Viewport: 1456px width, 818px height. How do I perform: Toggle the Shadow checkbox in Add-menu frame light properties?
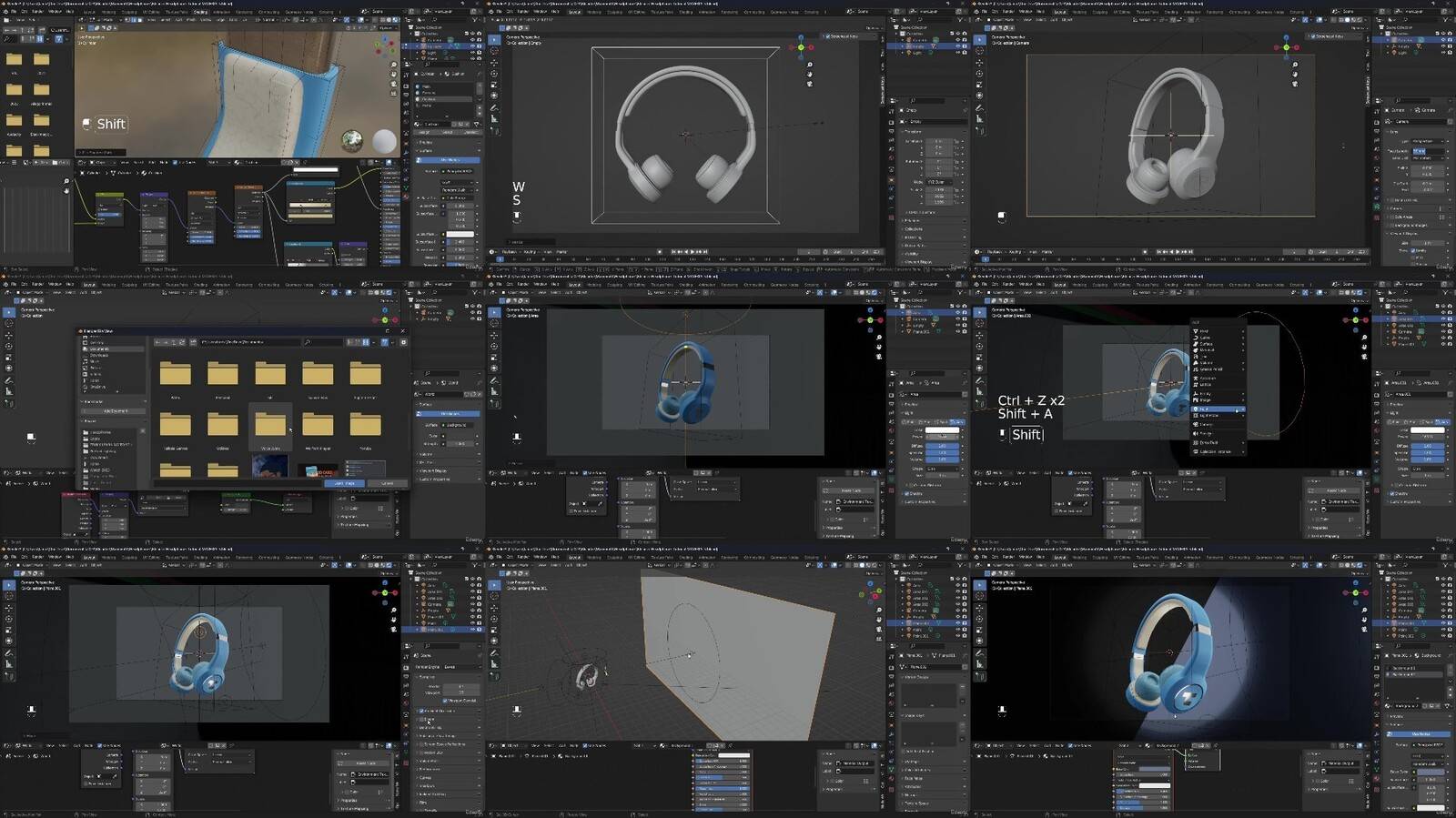(1392, 493)
